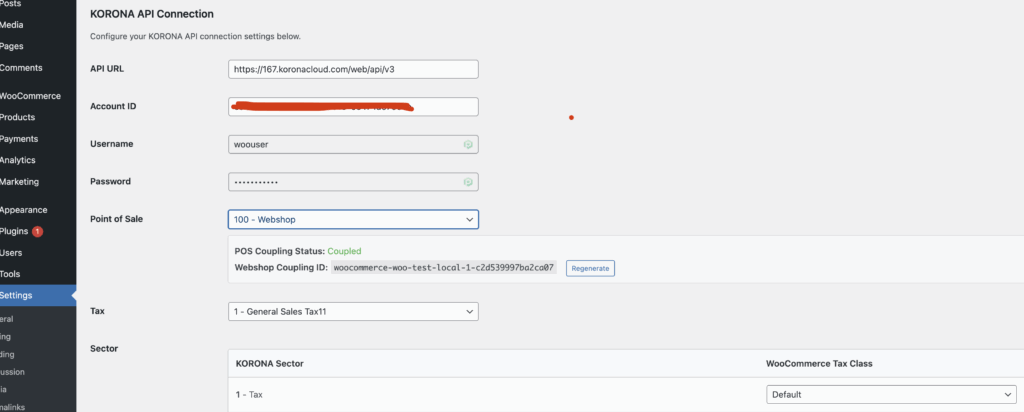Screen dimensions: 1024x412
Task: Click the Plugins update count badge
Action: point(37,232)
